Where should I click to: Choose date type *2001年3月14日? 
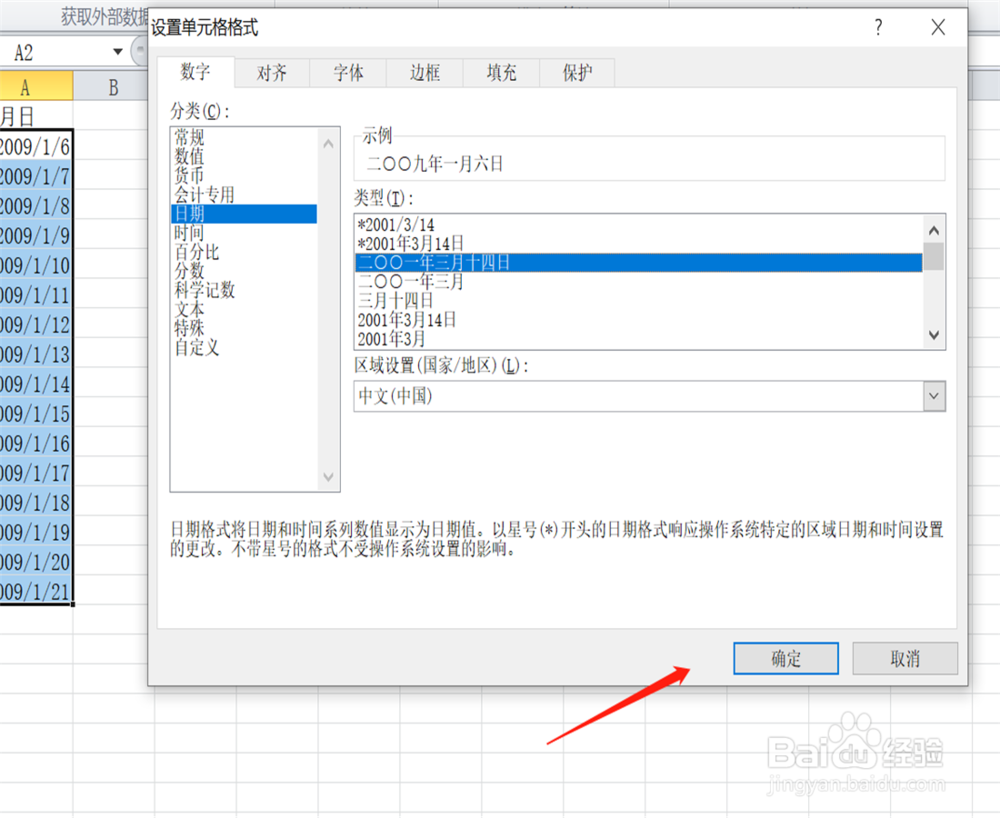click(x=638, y=244)
